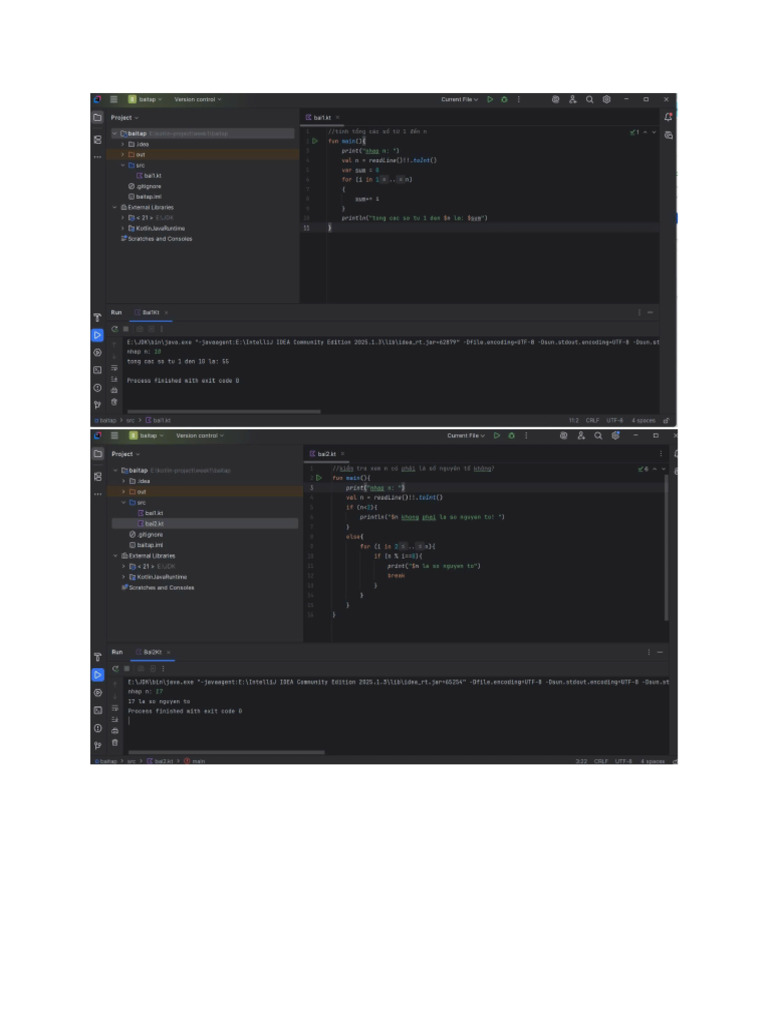Stop the Bai1Kt process in Run panel
768x1024 pixels.
click(x=126, y=329)
